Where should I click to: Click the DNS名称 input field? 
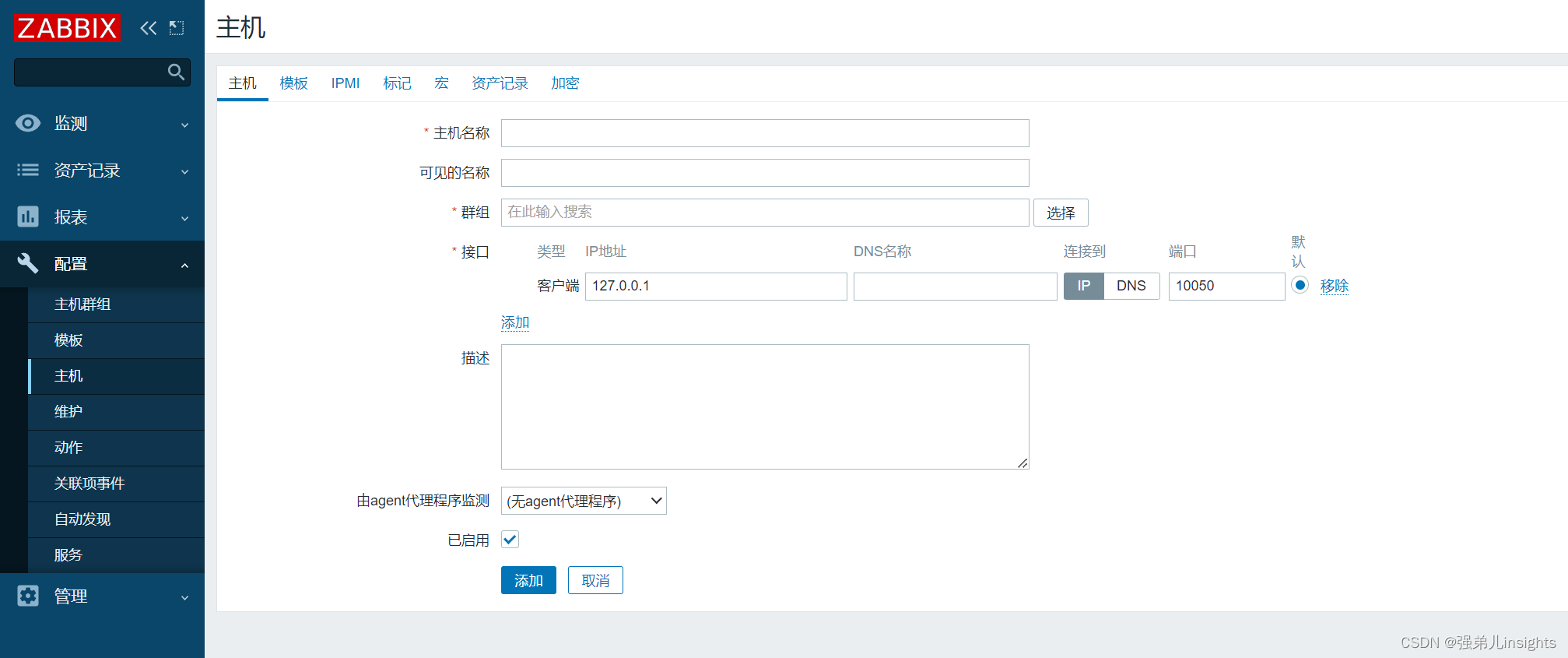pos(956,286)
